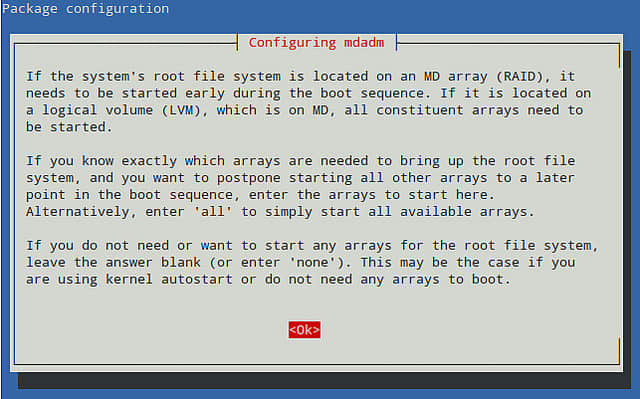Click the paragraph starting 'If you do not need'
Image resolution: width=640 pixels, height=399 pixels.
pyautogui.click(x=312, y=262)
